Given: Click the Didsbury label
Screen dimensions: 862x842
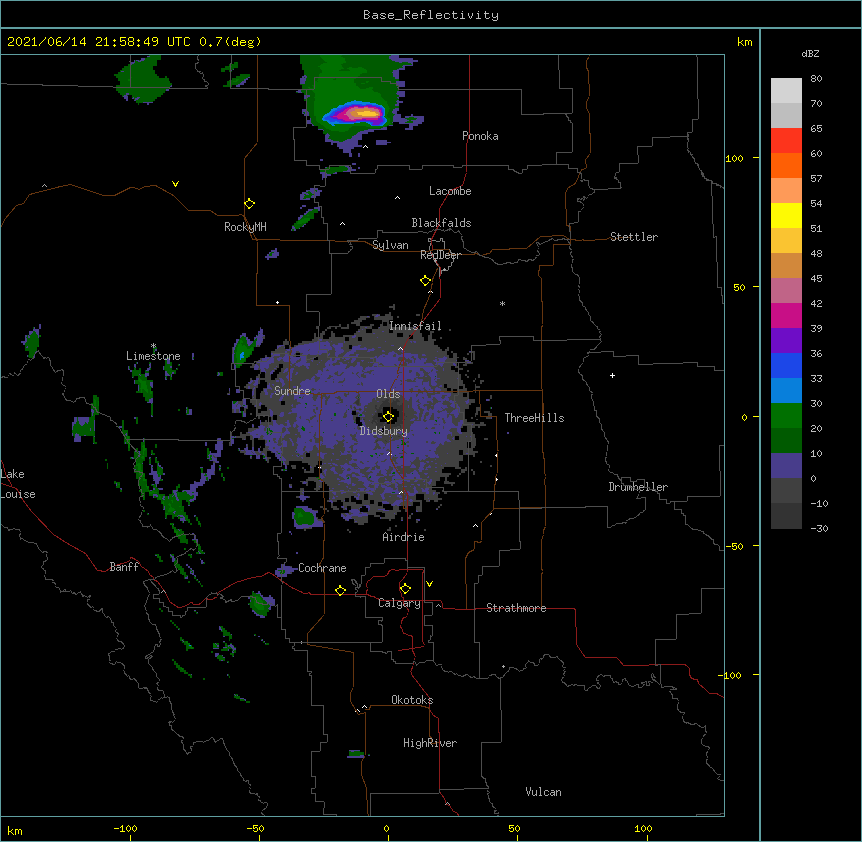Looking at the screenshot, I should (384, 431).
